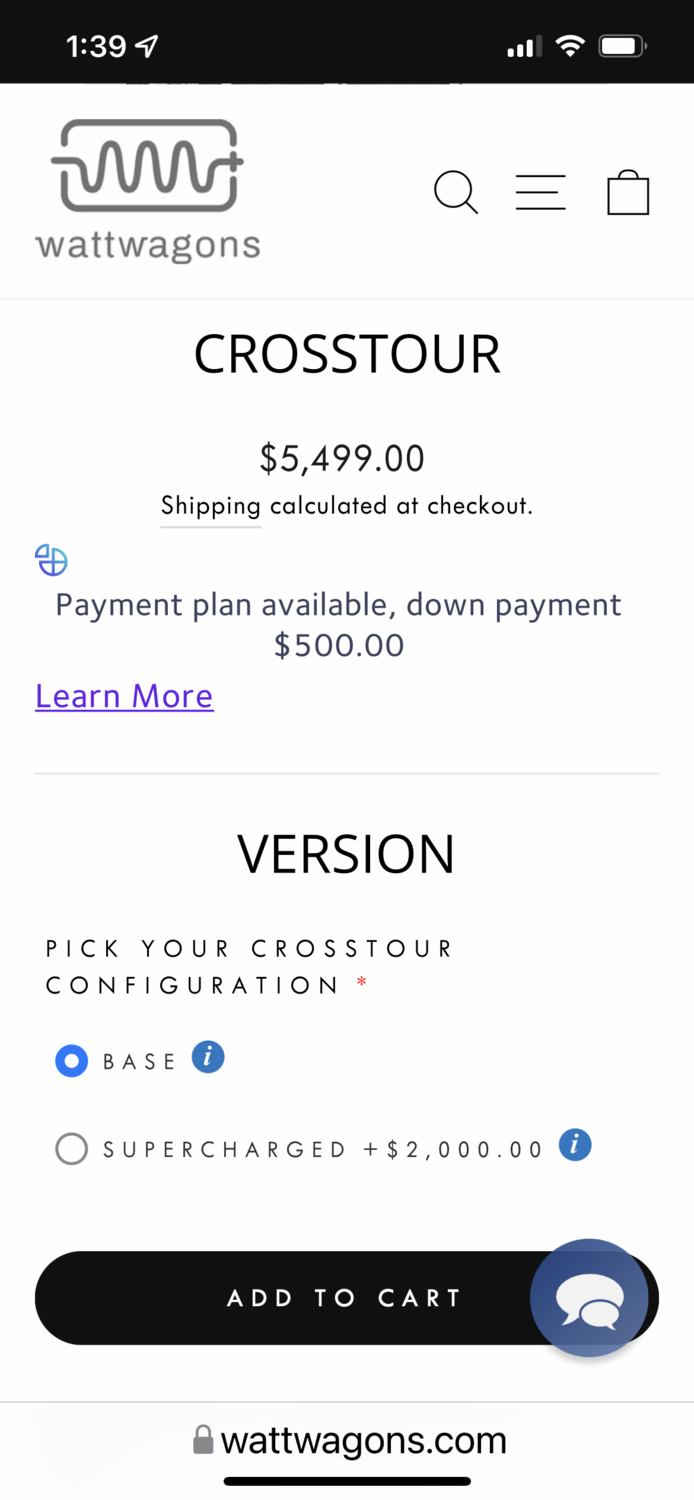Open the Shipping policy link
This screenshot has width=694, height=1500.
[210, 506]
